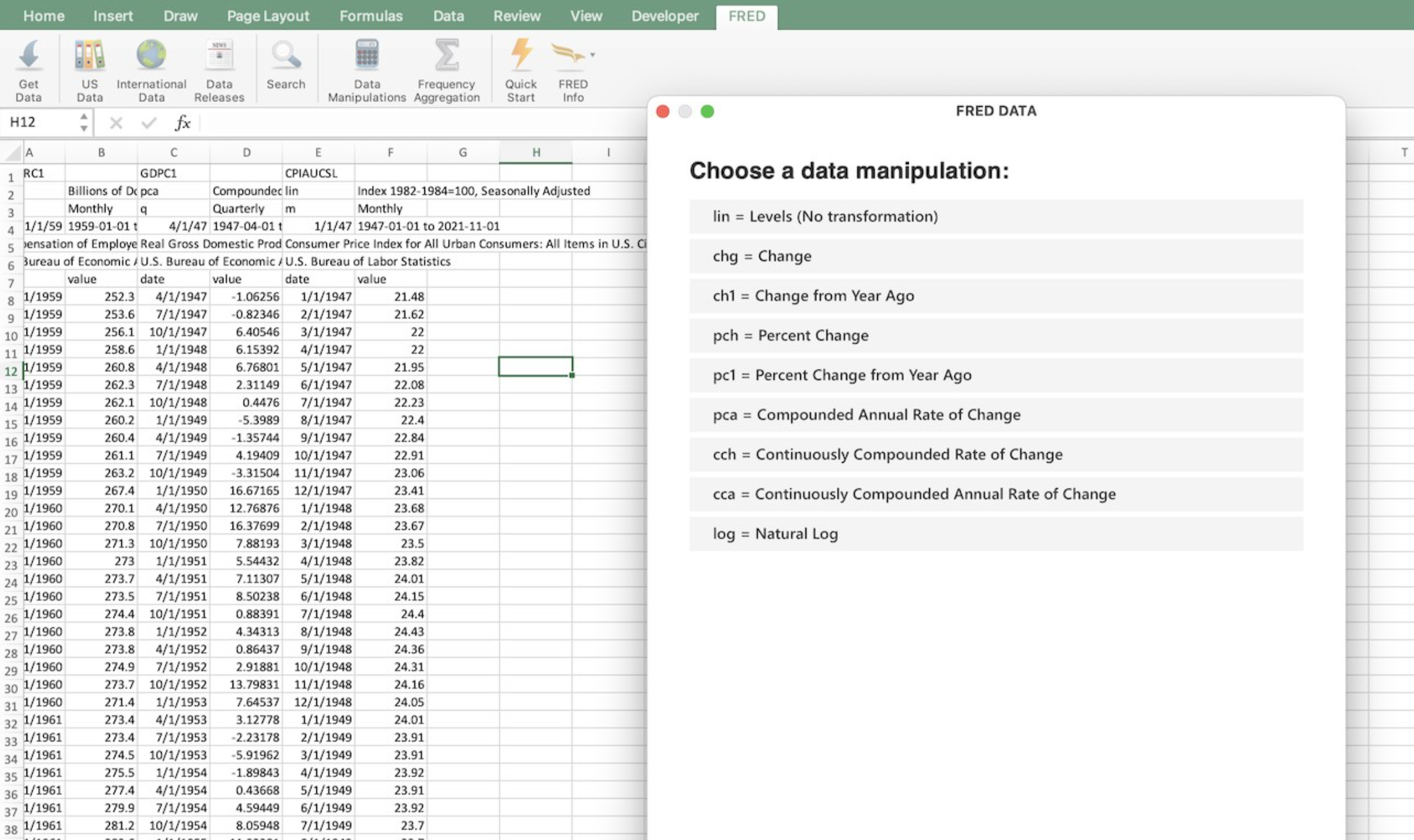Click the Name Box stepper arrows
The image size is (1414, 840).
tap(84, 122)
